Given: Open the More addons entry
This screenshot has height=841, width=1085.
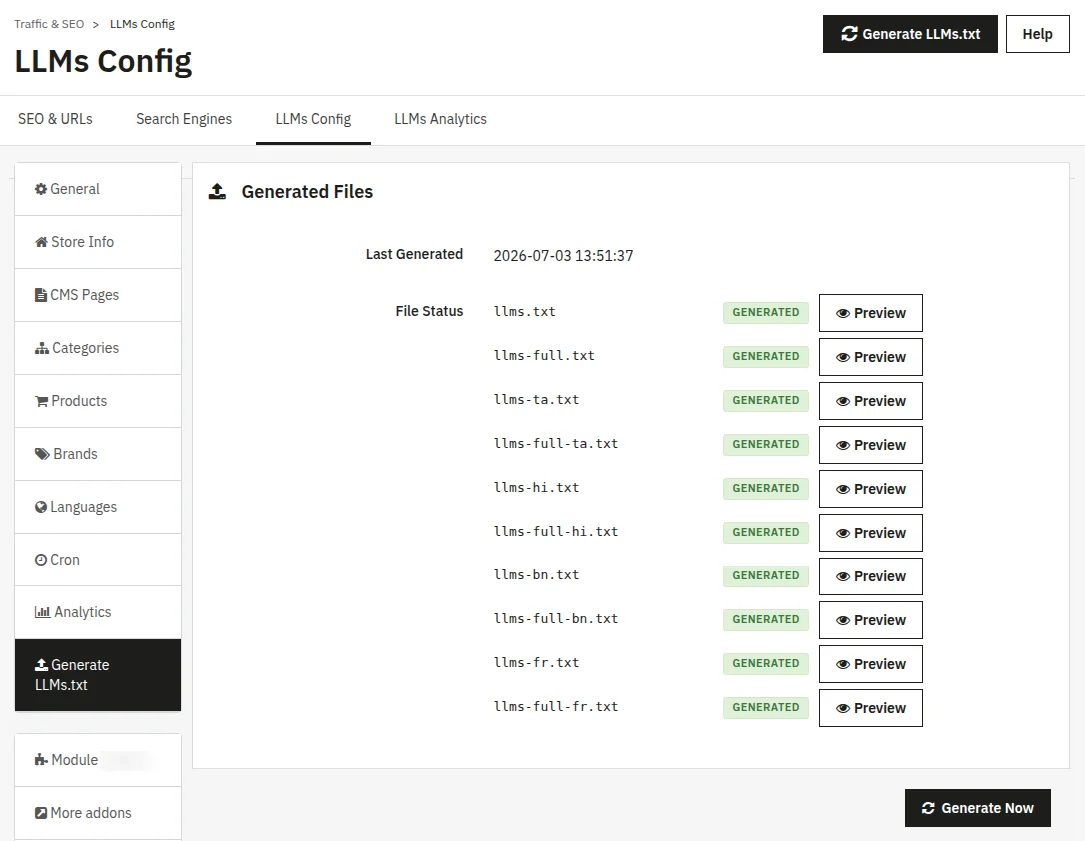Looking at the screenshot, I should pyautogui.click(x=98, y=813).
